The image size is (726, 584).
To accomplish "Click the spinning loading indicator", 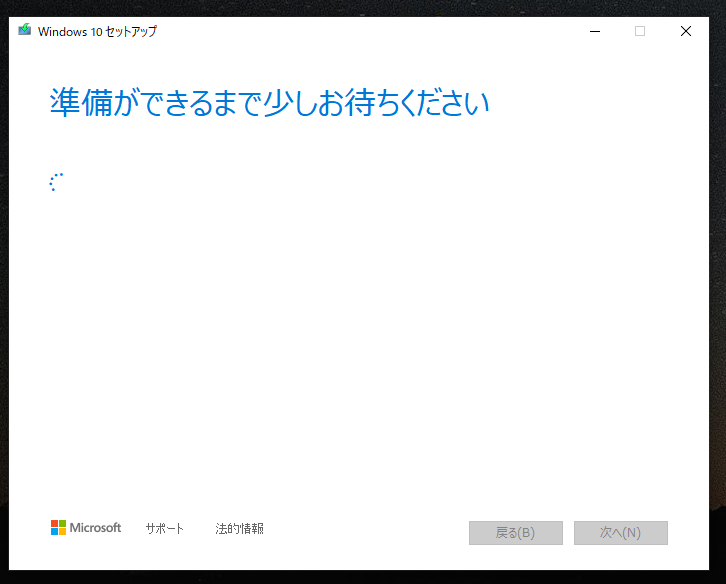I will tap(56, 182).
